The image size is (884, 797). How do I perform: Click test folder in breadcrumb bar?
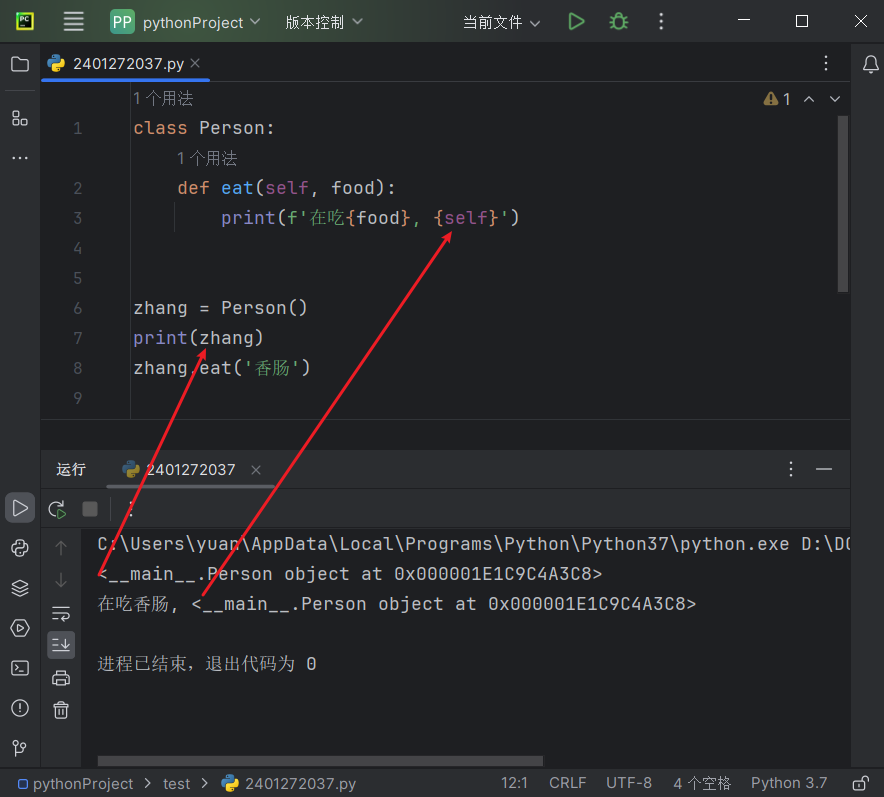tap(176, 784)
